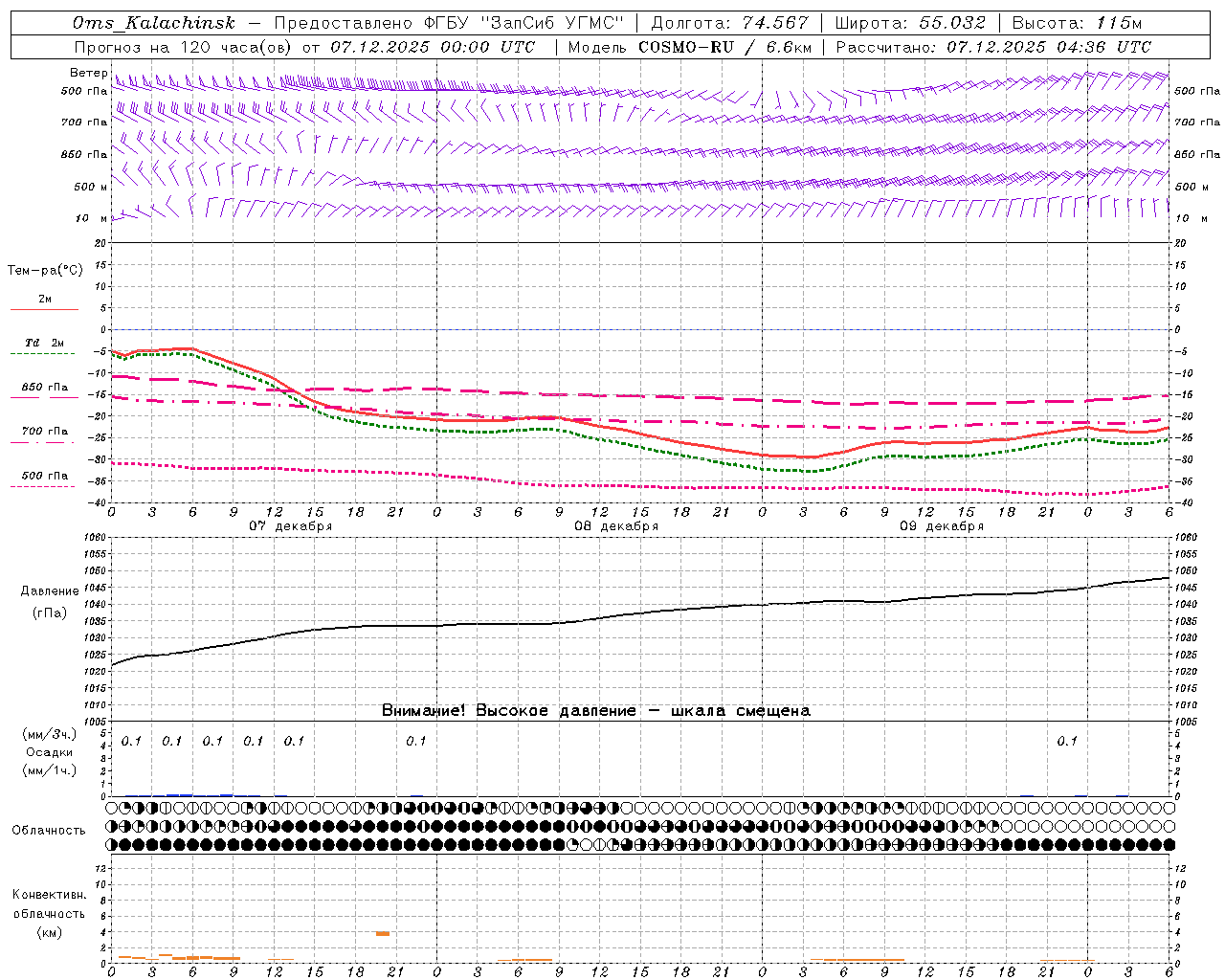Click the Рассчитано: 07.12.2025 04:36 UTC timestamp
Image resolution: width=1225 pixels, height=980 pixels.
(993, 47)
